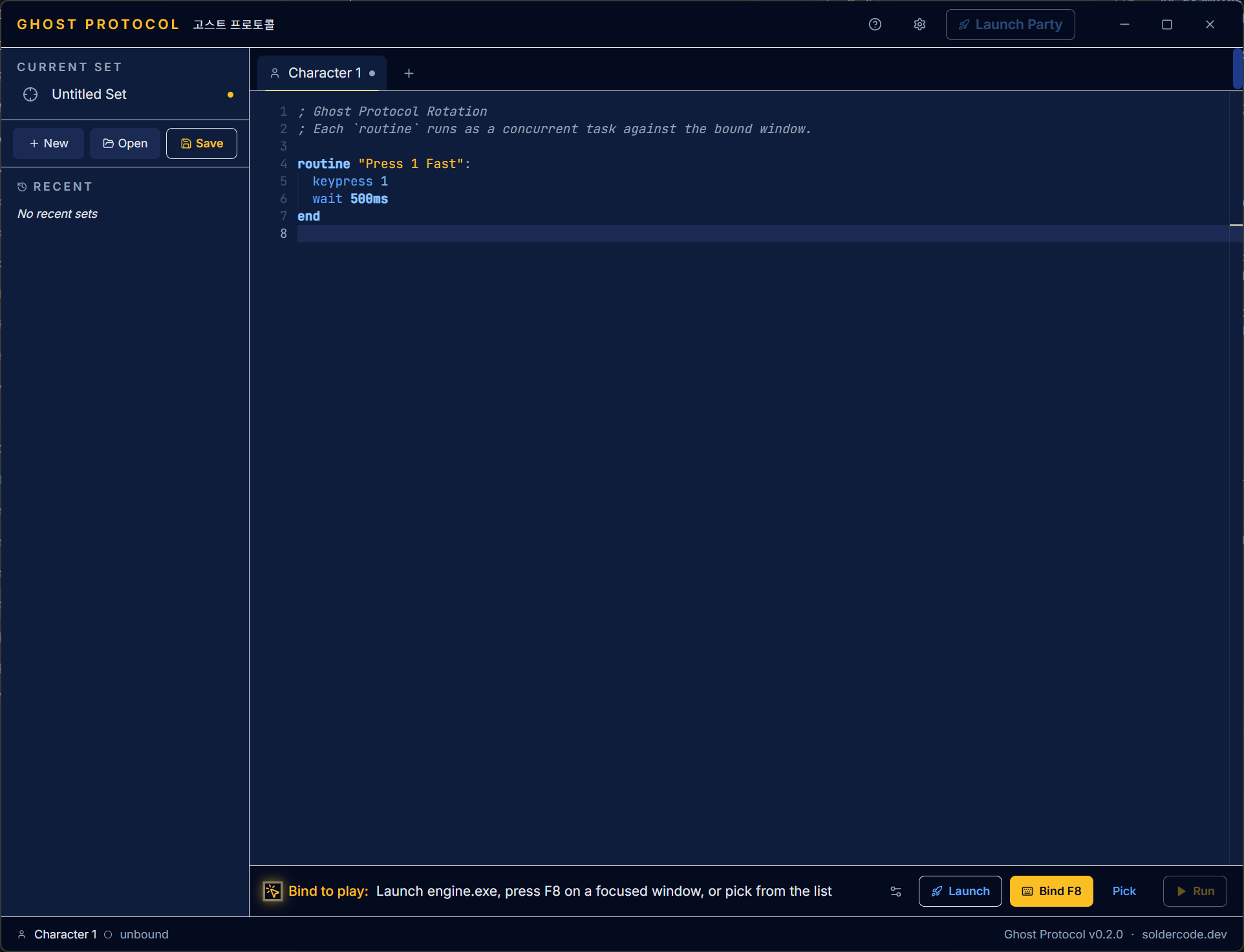Run the macro with the Run button
The image size is (1244, 952).
pyautogui.click(x=1194, y=891)
